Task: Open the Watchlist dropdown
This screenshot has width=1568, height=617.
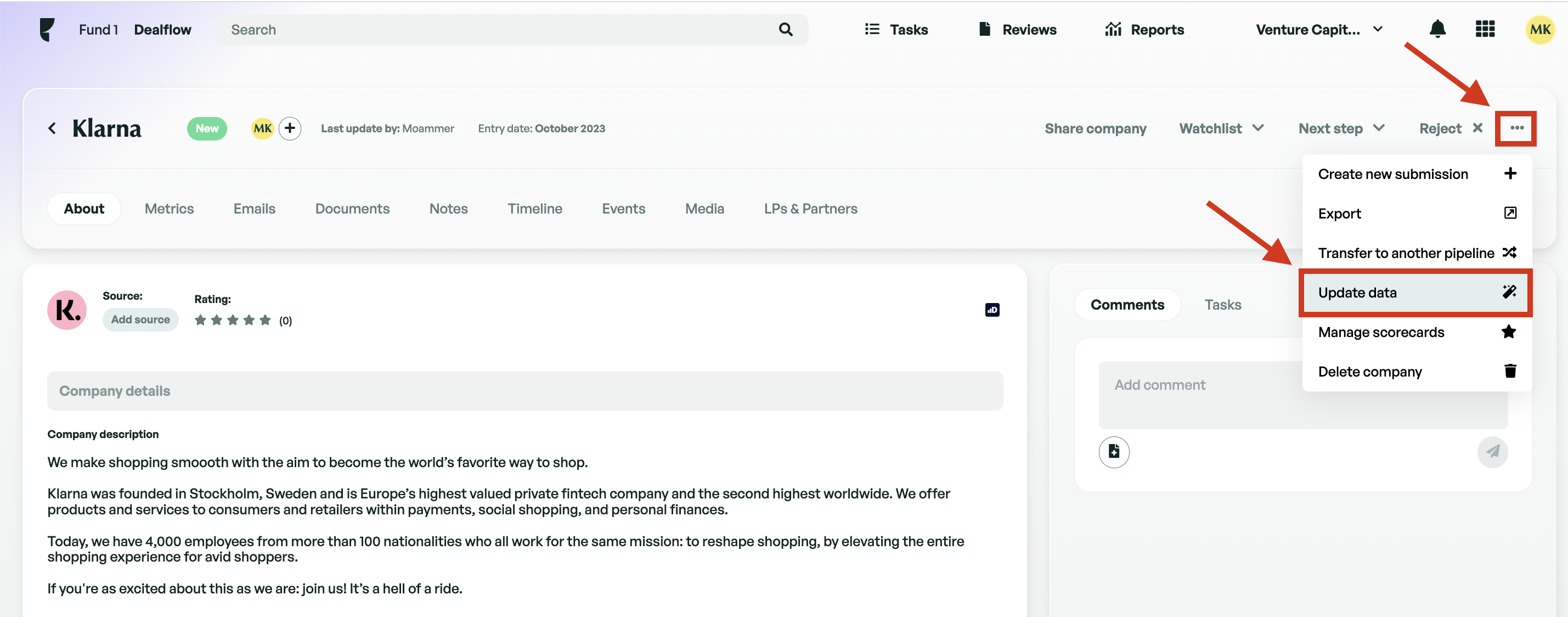Action: click(x=1221, y=128)
